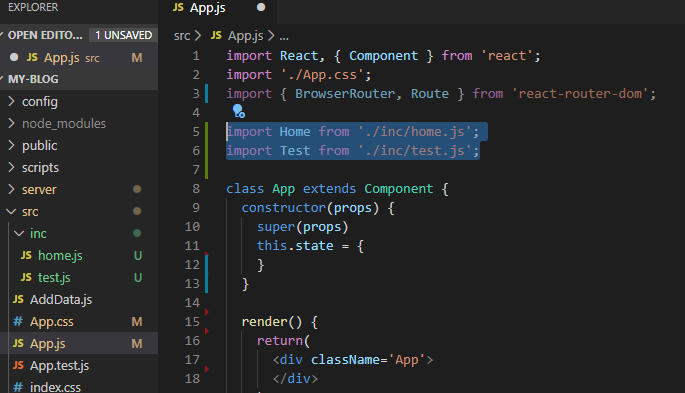Click the git status dot on src folder
The height and width of the screenshot is (393, 685).
(x=137, y=211)
